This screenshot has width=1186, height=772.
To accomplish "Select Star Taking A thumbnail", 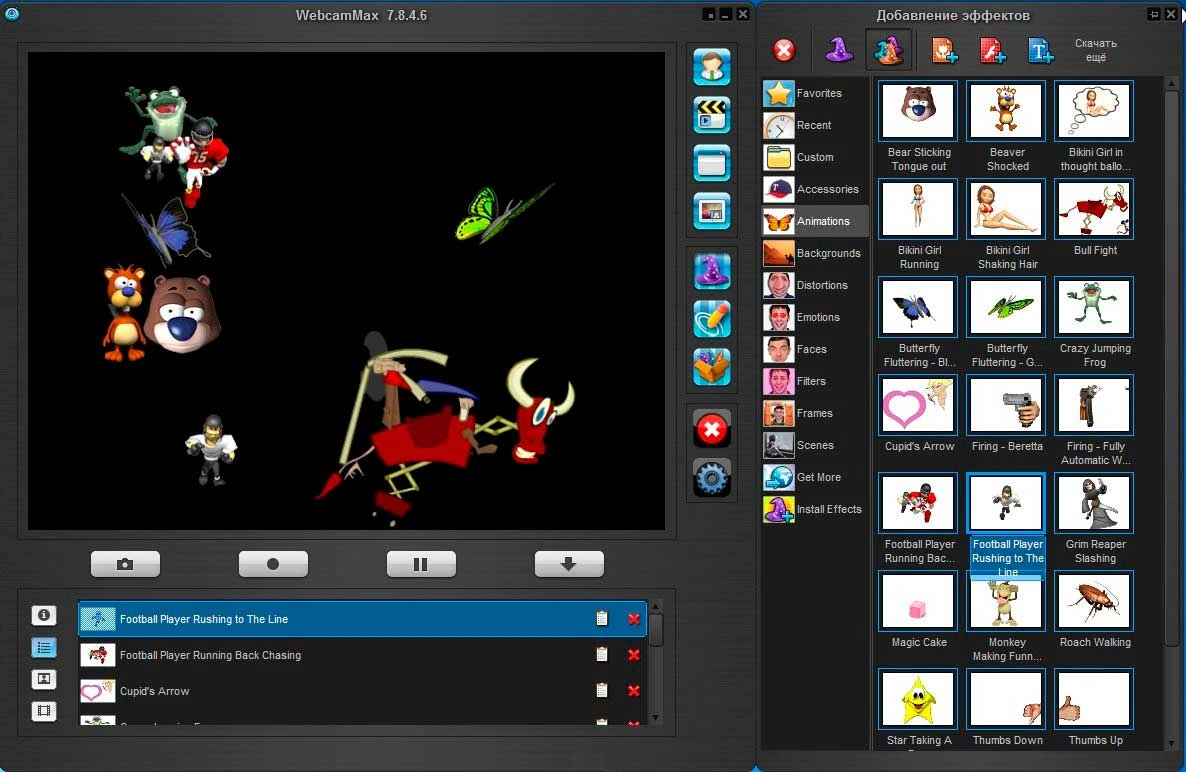I will coord(917,699).
